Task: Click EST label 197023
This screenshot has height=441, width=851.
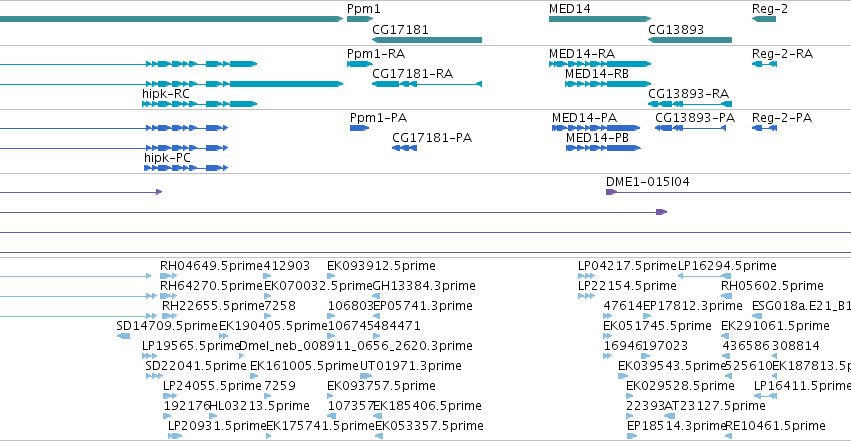Action: point(665,346)
